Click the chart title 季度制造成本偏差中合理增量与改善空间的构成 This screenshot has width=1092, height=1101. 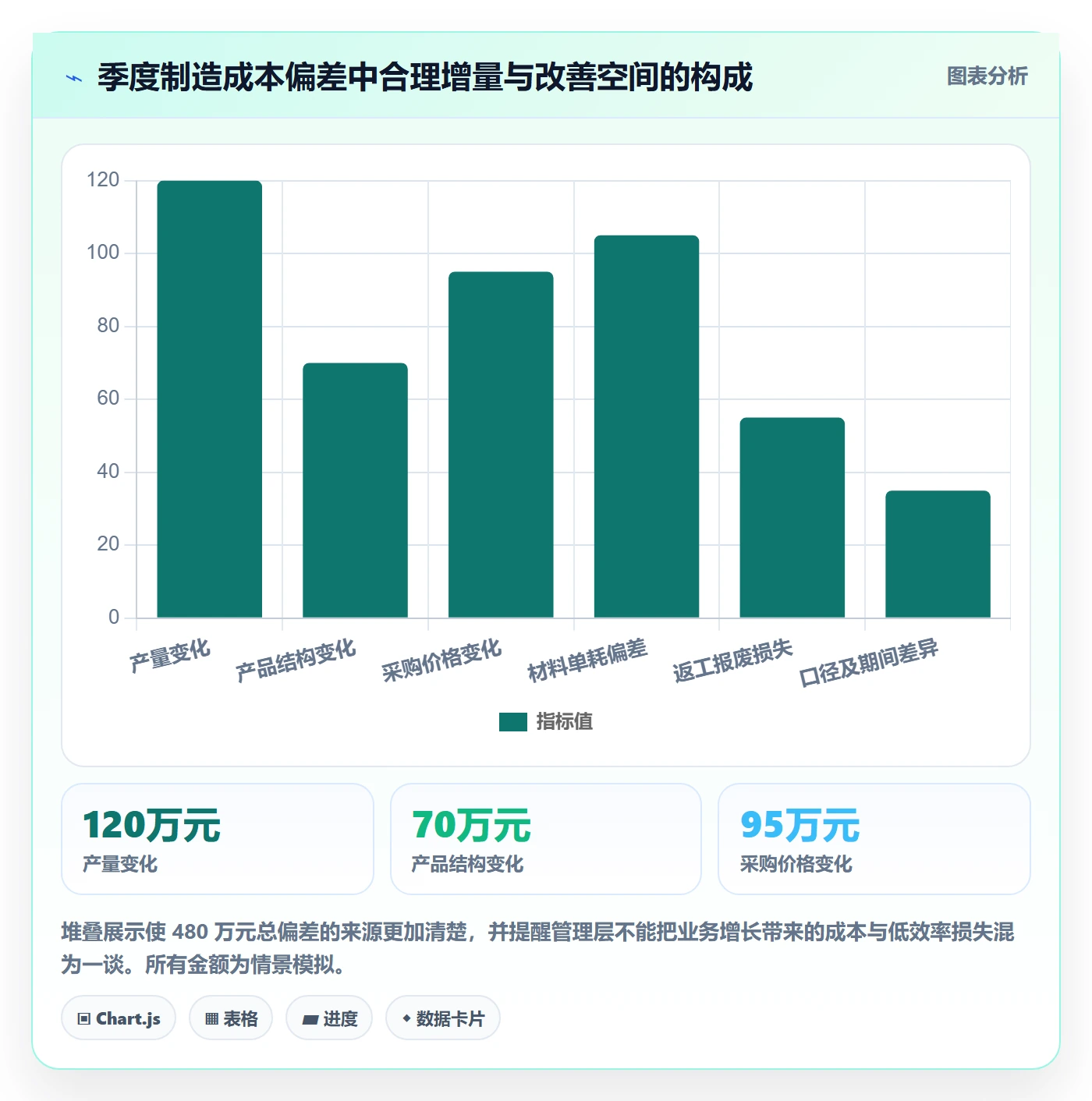click(x=425, y=77)
